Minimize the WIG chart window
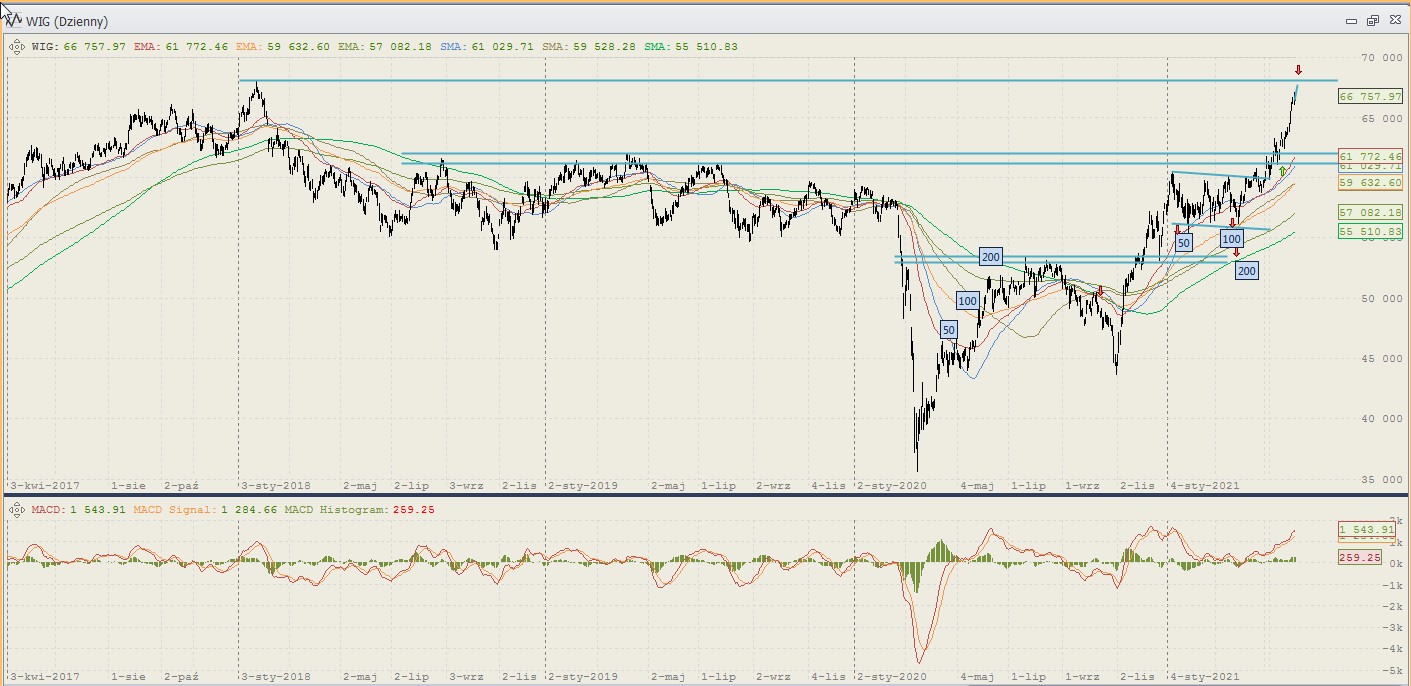This screenshot has width=1411, height=686. pos(1351,21)
